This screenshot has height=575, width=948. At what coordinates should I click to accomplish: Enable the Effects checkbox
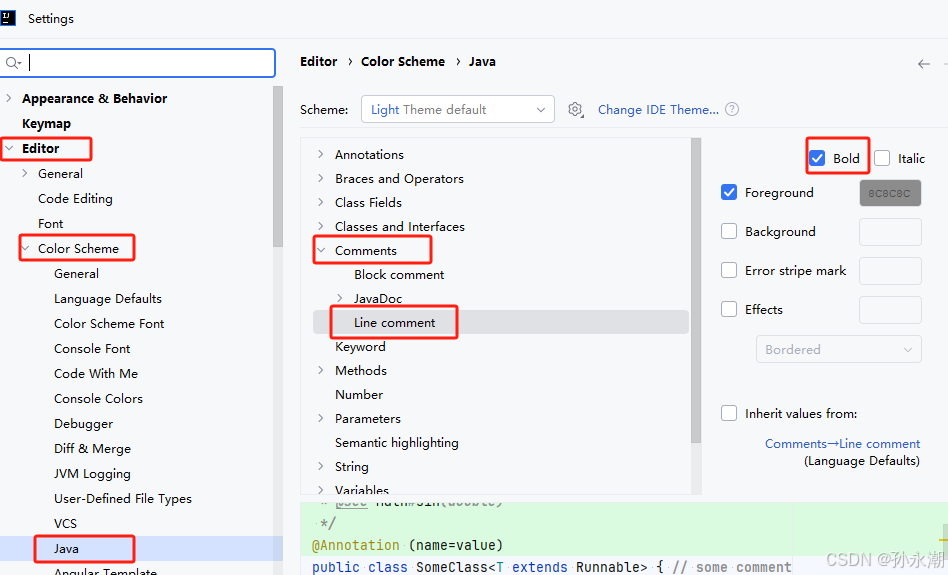pyautogui.click(x=729, y=309)
